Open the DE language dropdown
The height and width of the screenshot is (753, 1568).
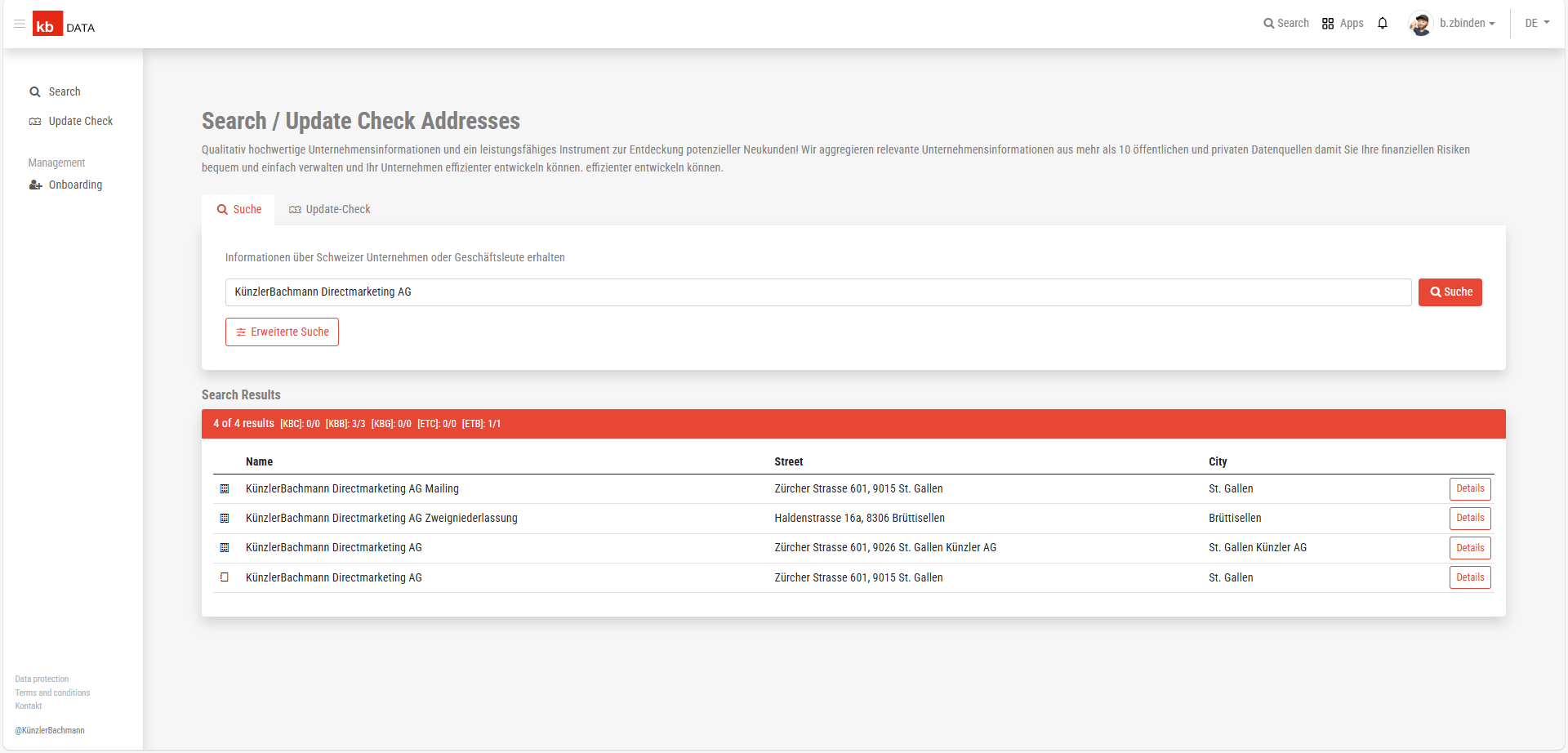click(x=1537, y=23)
